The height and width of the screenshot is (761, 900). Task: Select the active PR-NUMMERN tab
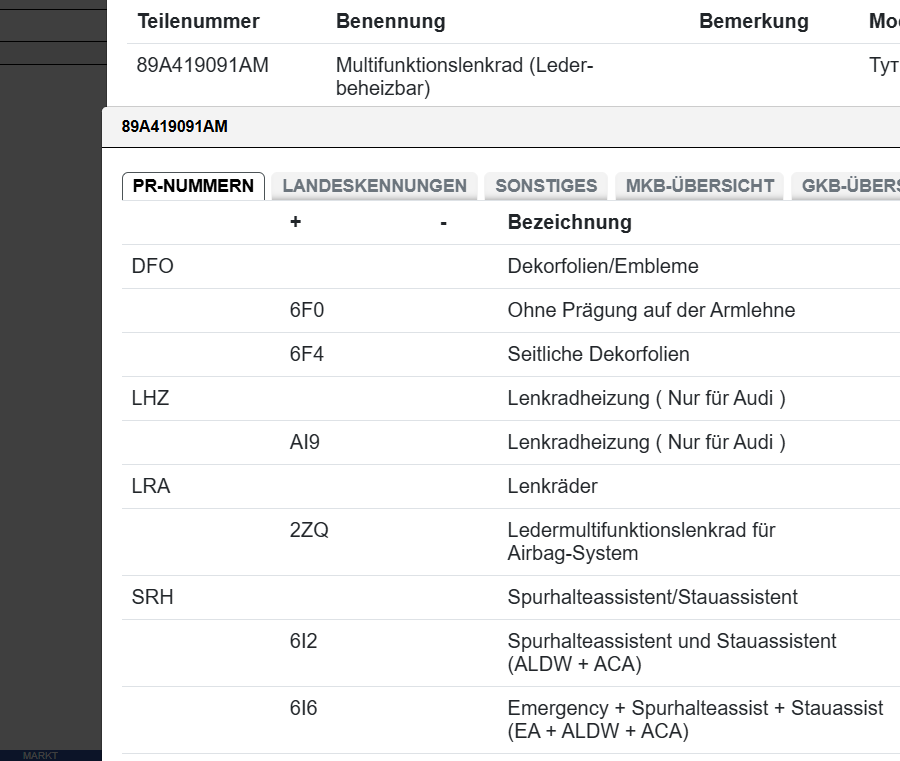[x=192, y=185]
